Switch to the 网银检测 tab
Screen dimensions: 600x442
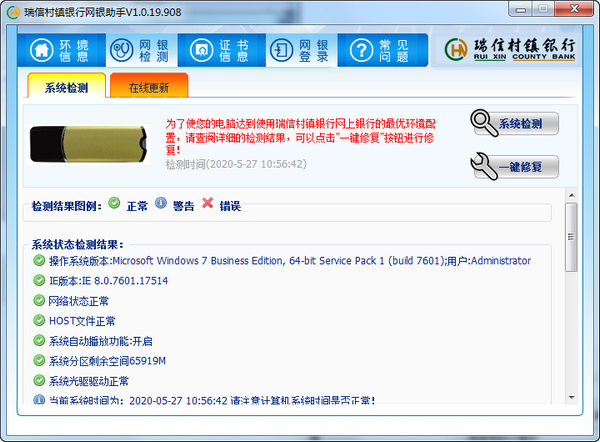point(141,50)
